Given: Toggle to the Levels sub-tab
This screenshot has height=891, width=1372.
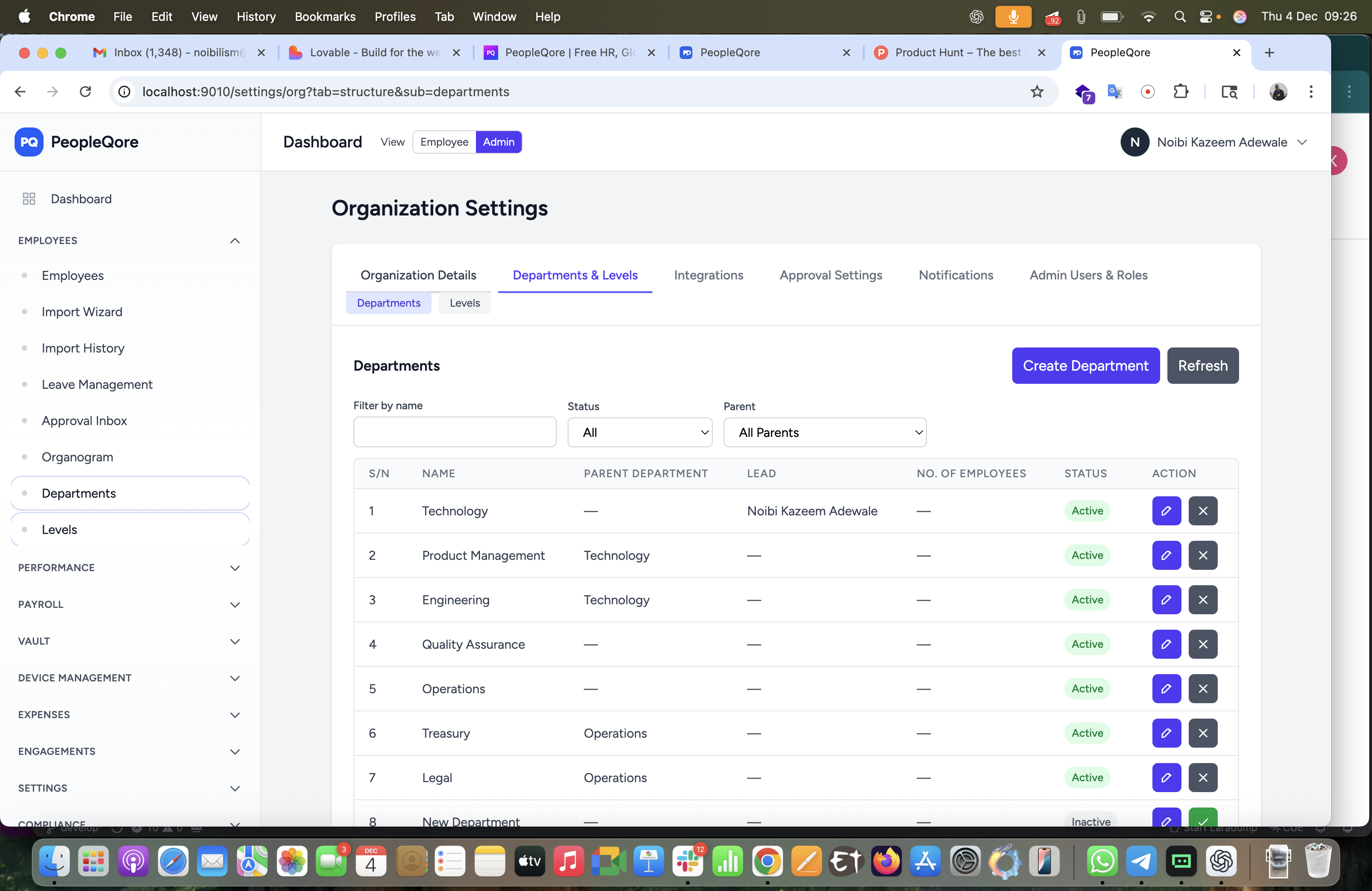Looking at the screenshot, I should tap(464, 303).
